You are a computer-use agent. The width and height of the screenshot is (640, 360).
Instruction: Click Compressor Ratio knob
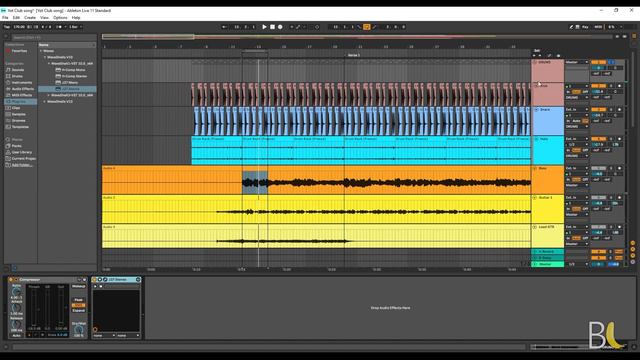[16, 291]
